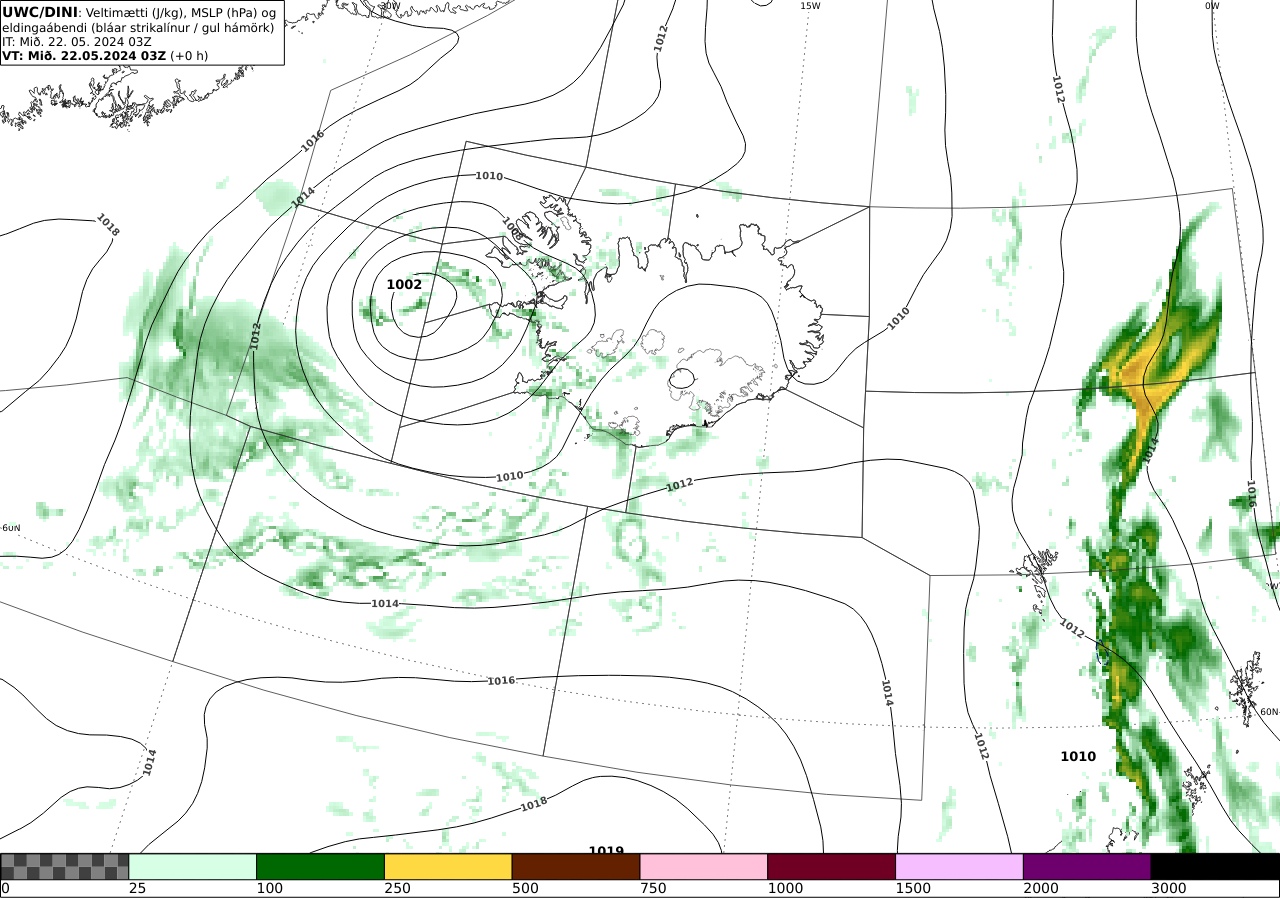Click the bold "1002" low pressure center label
This screenshot has height=898, width=1280.
click(x=404, y=284)
